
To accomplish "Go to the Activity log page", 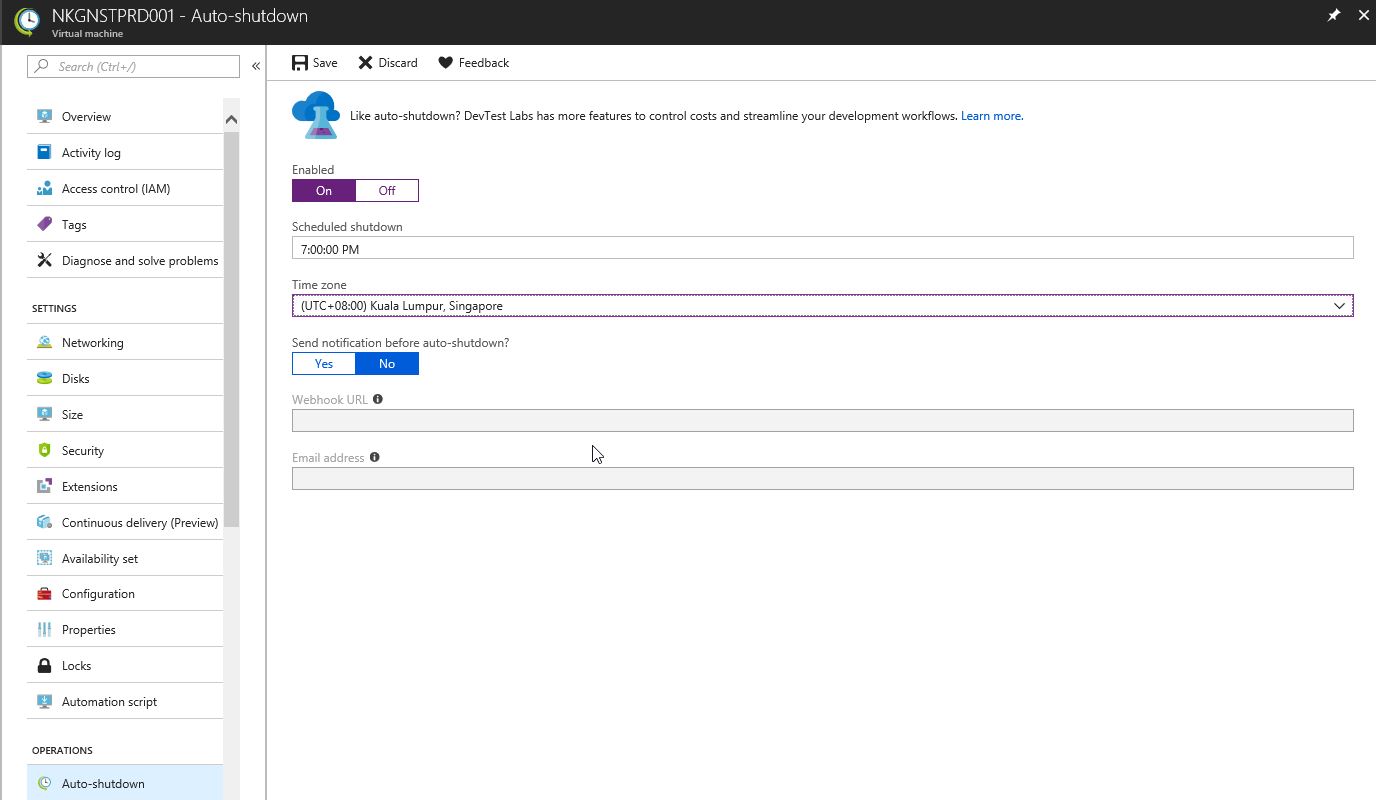I will pyautogui.click(x=91, y=153).
